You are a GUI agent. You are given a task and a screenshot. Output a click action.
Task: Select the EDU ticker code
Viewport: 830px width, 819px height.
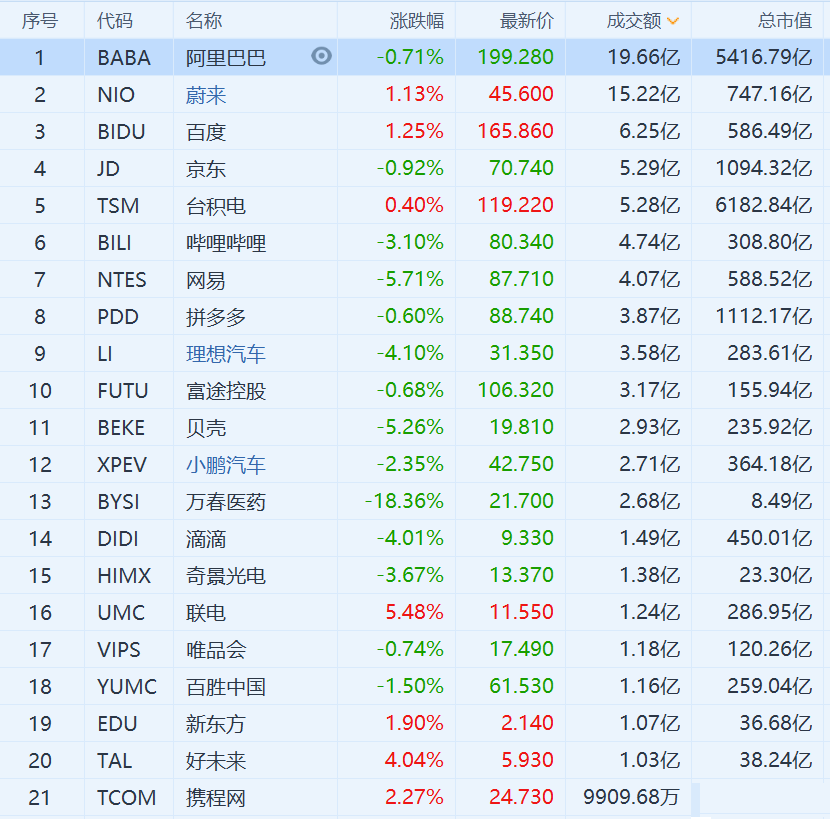(118, 723)
